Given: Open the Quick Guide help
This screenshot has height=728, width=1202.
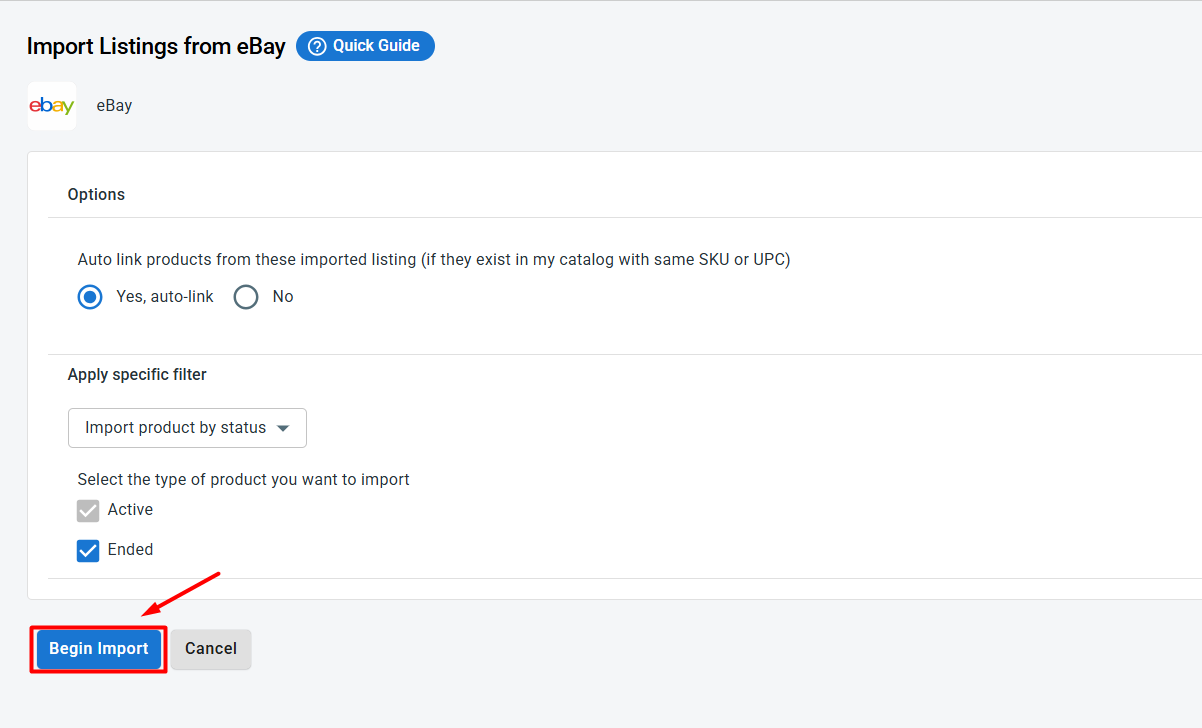Looking at the screenshot, I should 365,46.
